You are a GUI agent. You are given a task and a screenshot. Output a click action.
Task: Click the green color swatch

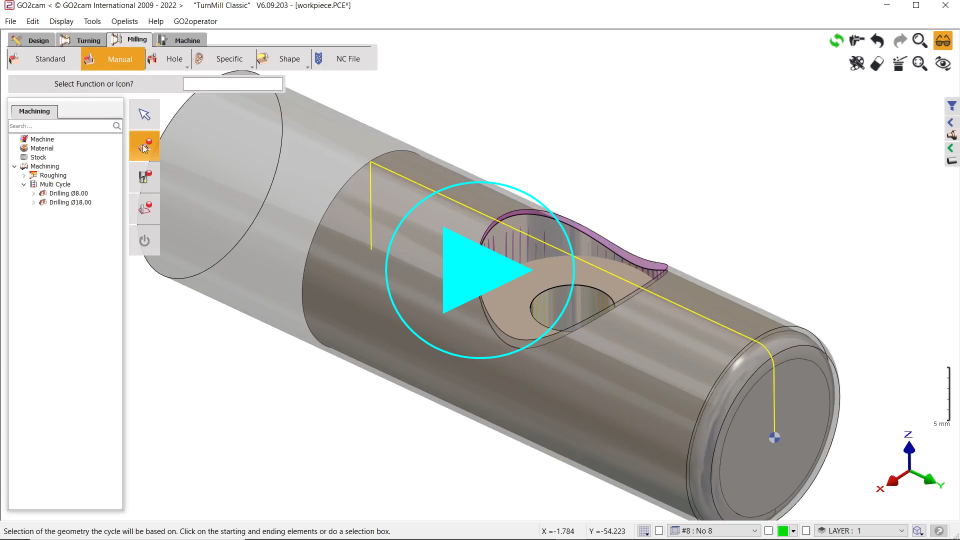(x=783, y=531)
